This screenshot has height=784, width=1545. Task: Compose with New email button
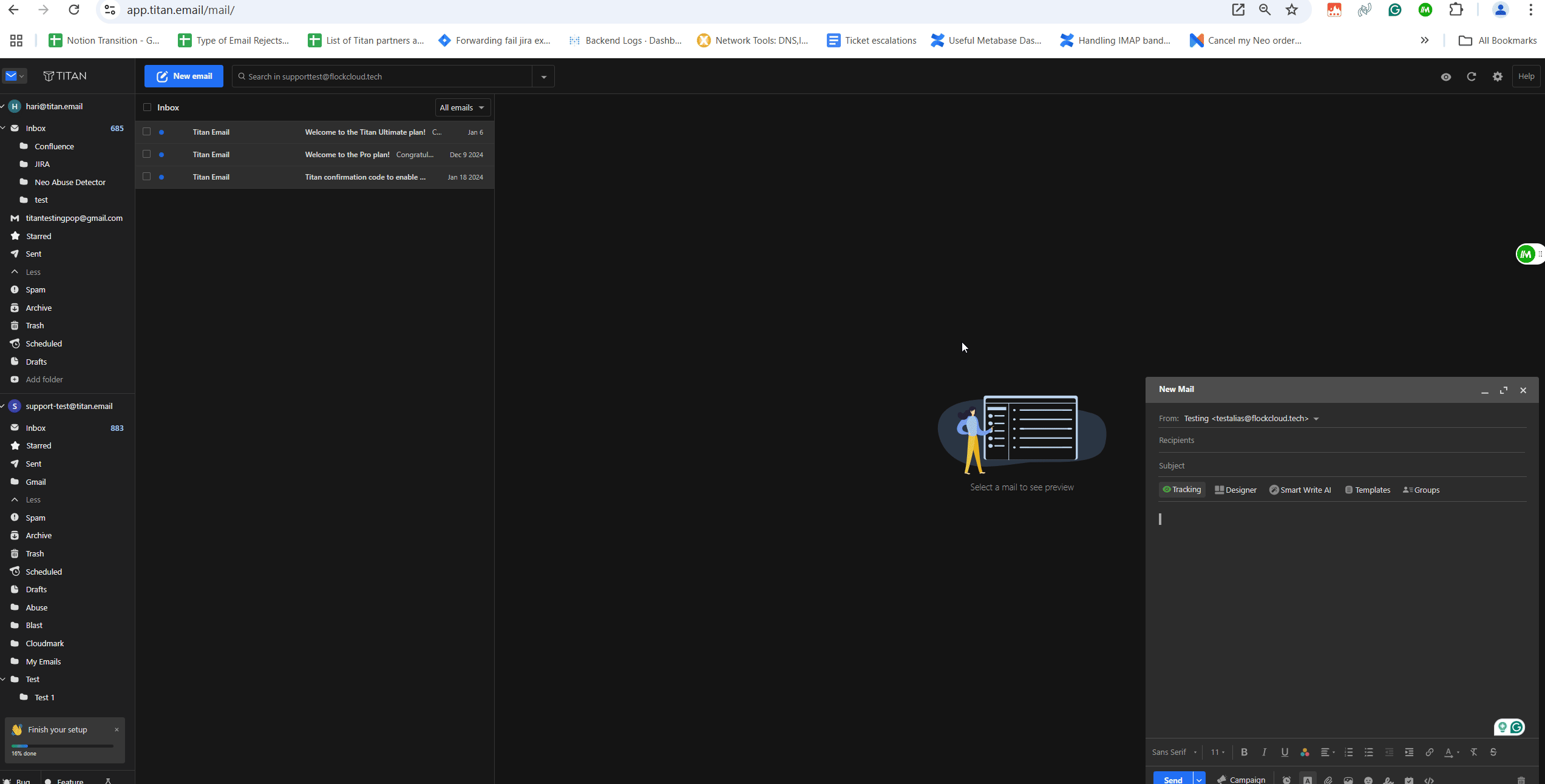pos(184,76)
